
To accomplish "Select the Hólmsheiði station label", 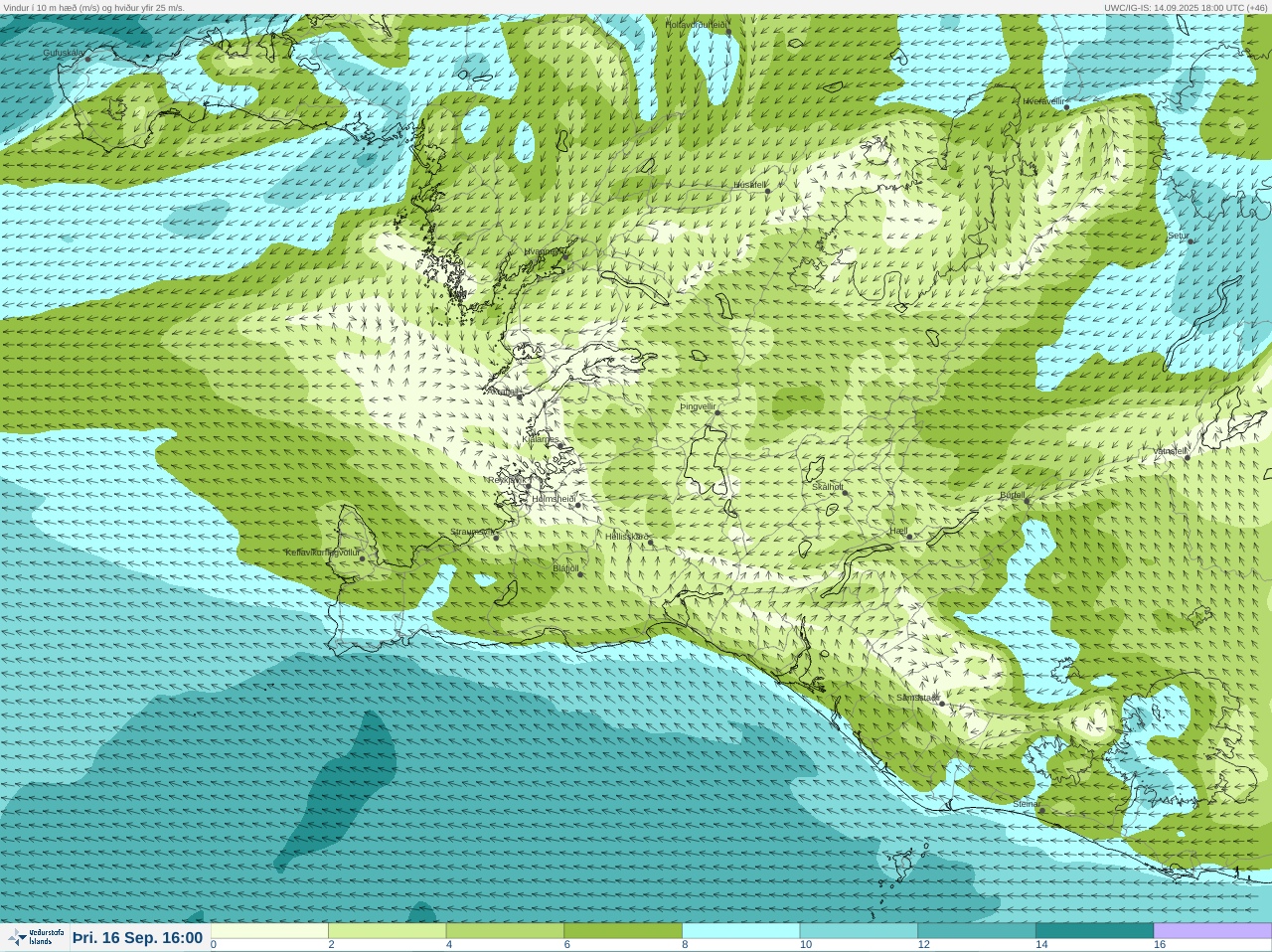I will (554, 499).
